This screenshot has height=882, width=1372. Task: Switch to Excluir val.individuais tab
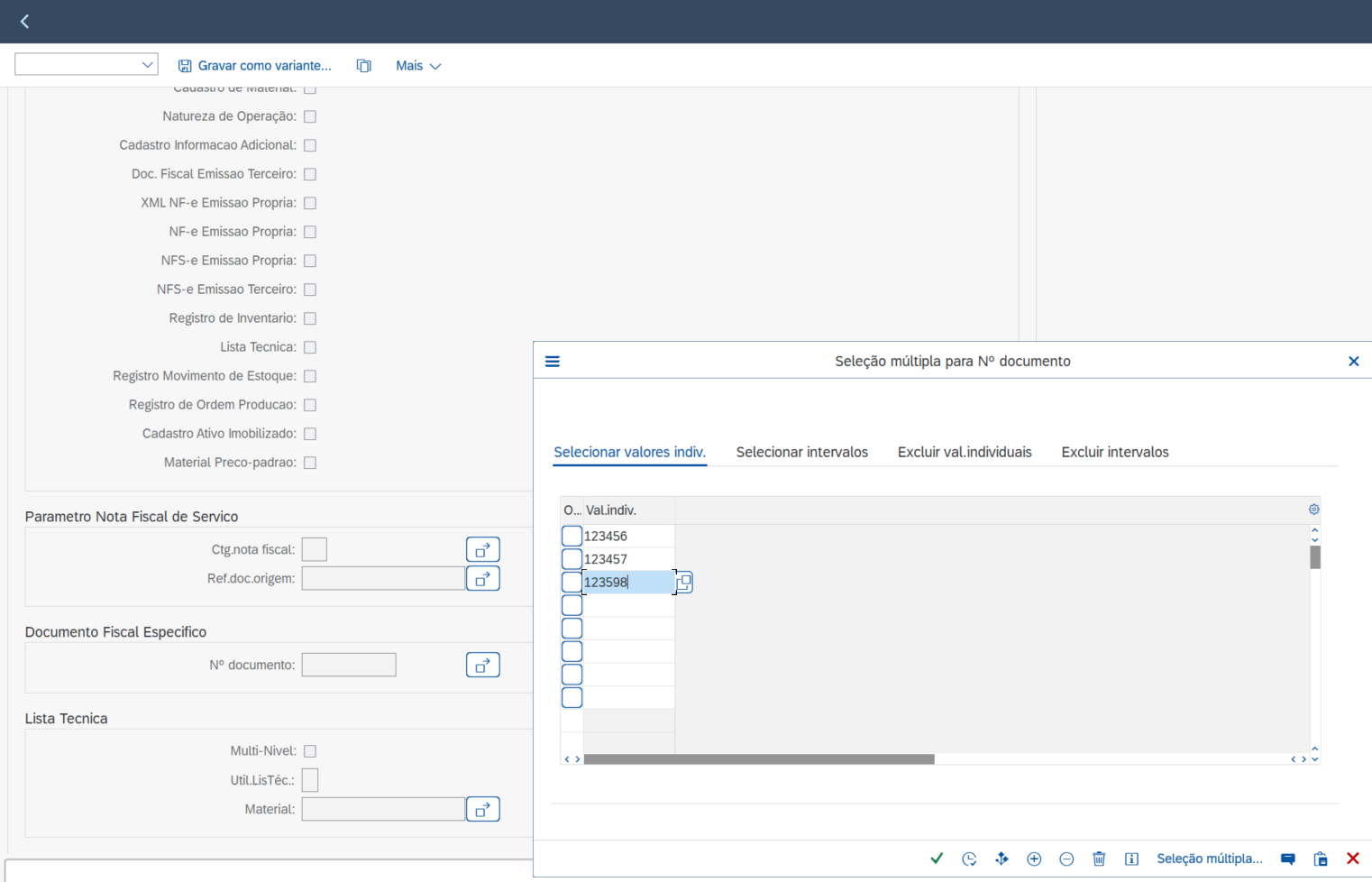pyautogui.click(x=965, y=452)
